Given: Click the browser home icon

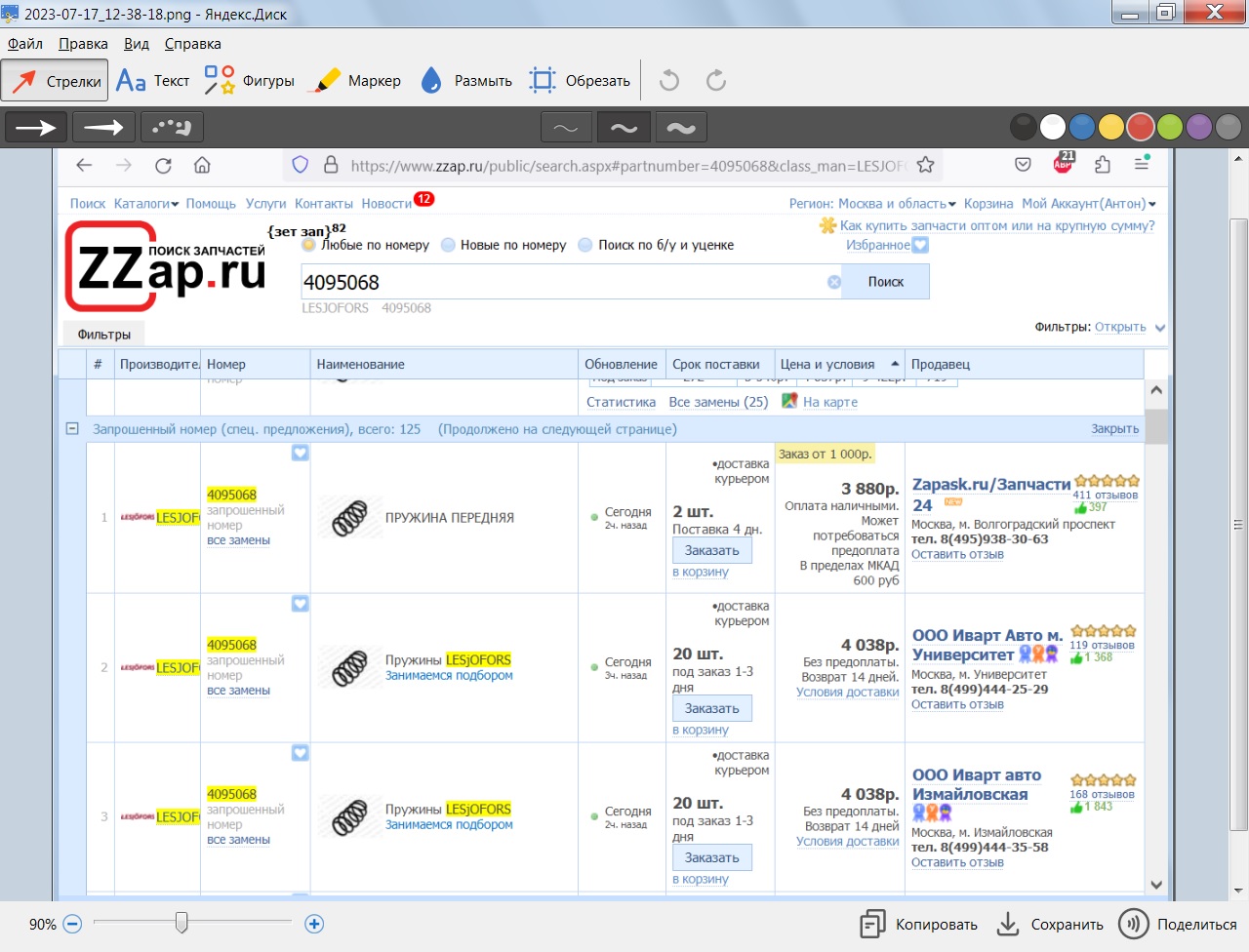Looking at the screenshot, I should coord(202,165).
